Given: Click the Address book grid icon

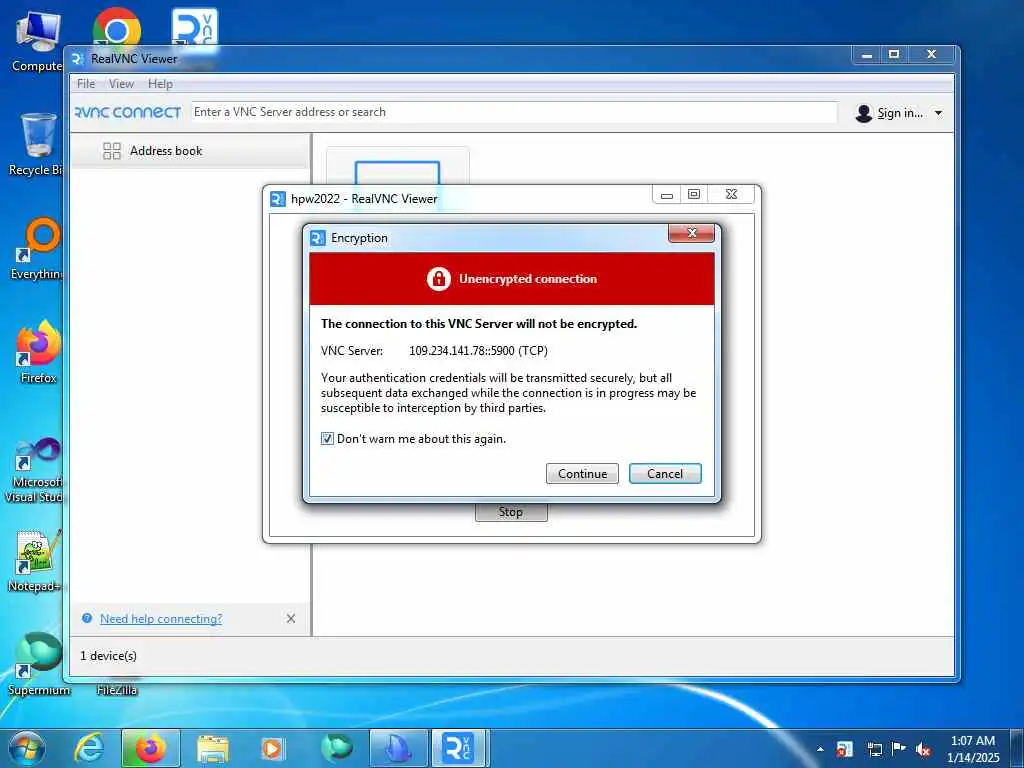Looking at the screenshot, I should pos(112,151).
